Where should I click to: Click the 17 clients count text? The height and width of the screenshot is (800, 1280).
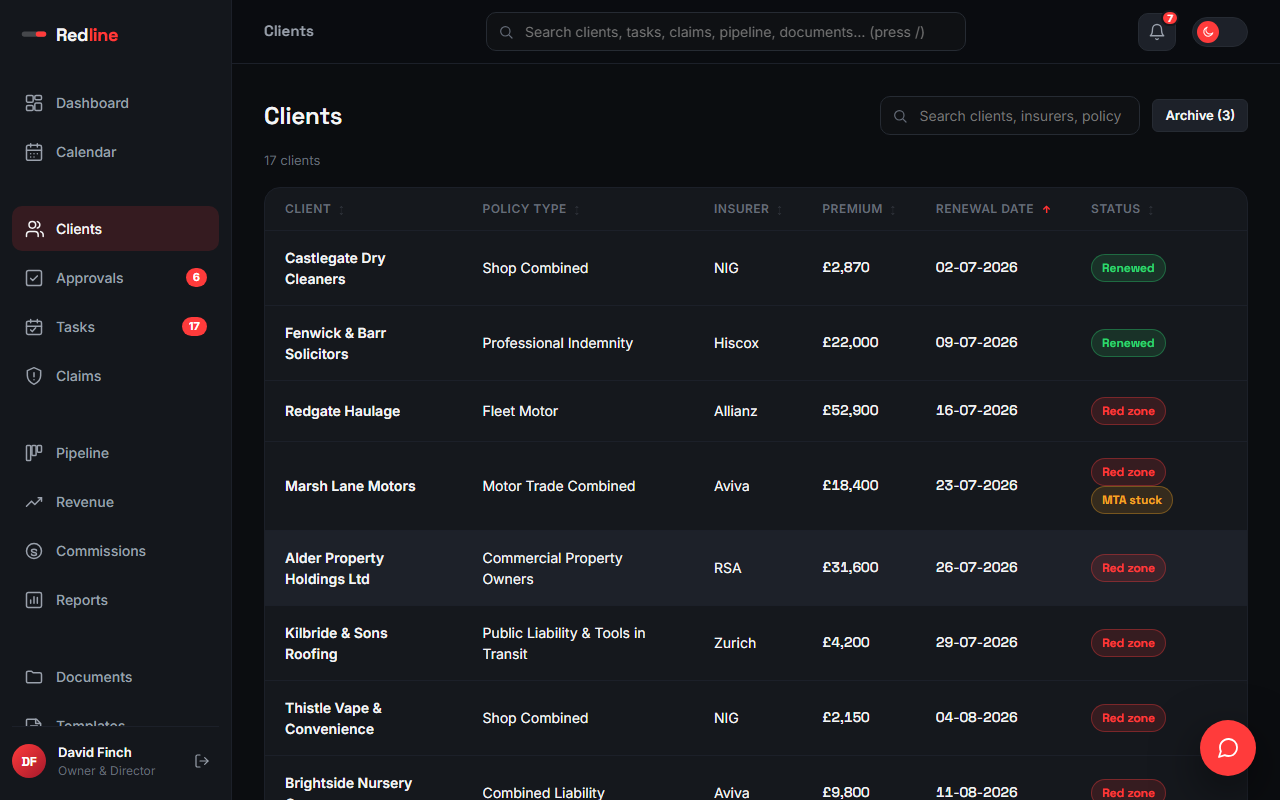click(292, 160)
